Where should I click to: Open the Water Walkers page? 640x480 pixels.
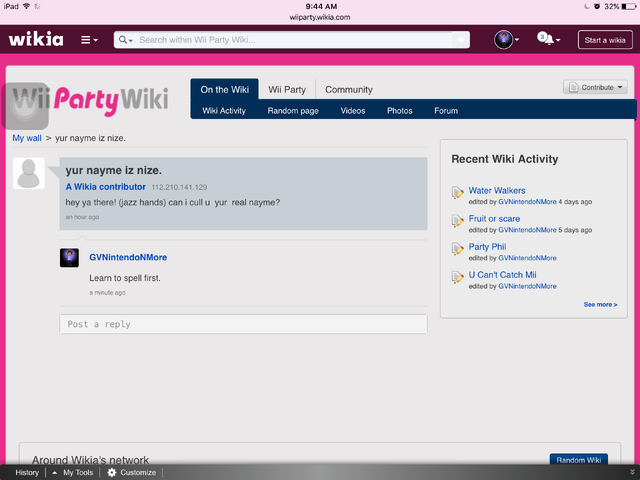[497, 190]
